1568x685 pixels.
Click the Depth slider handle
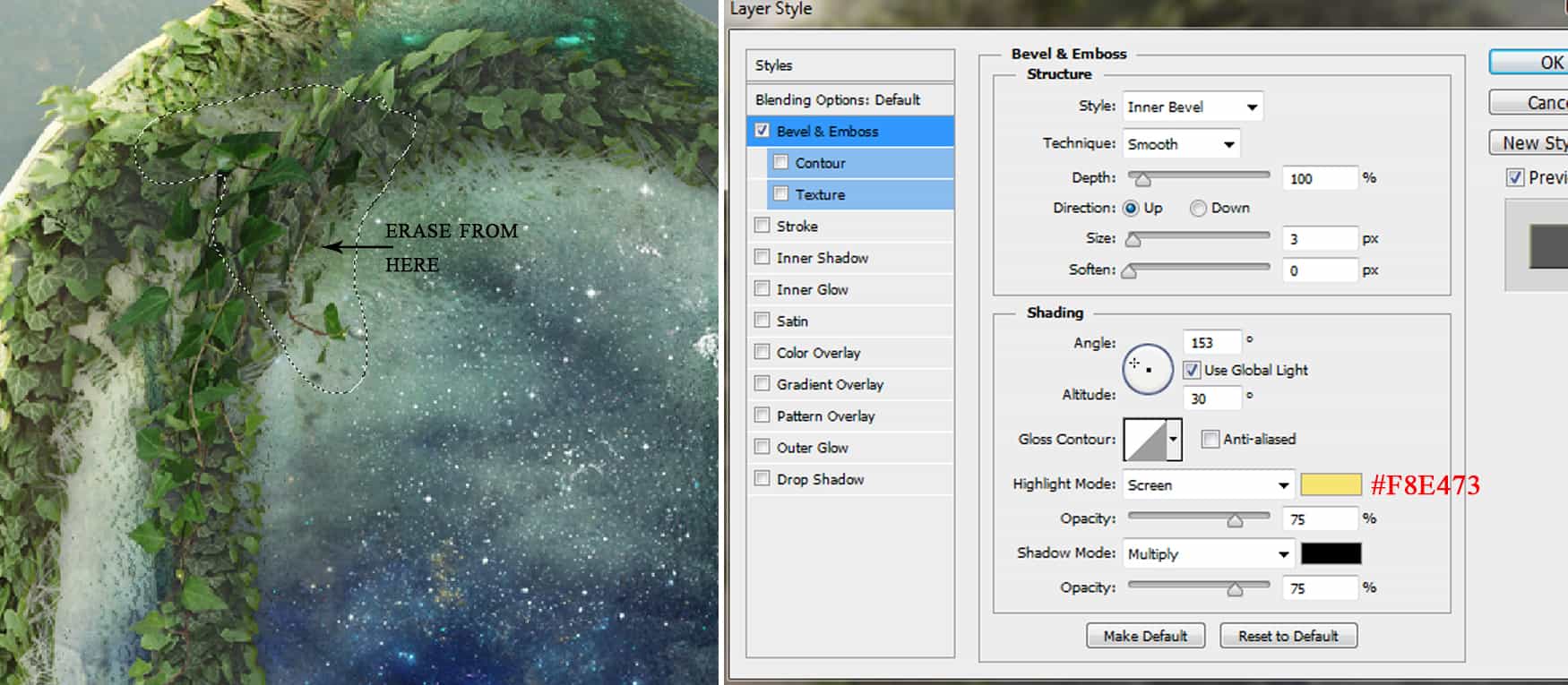(x=1142, y=179)
